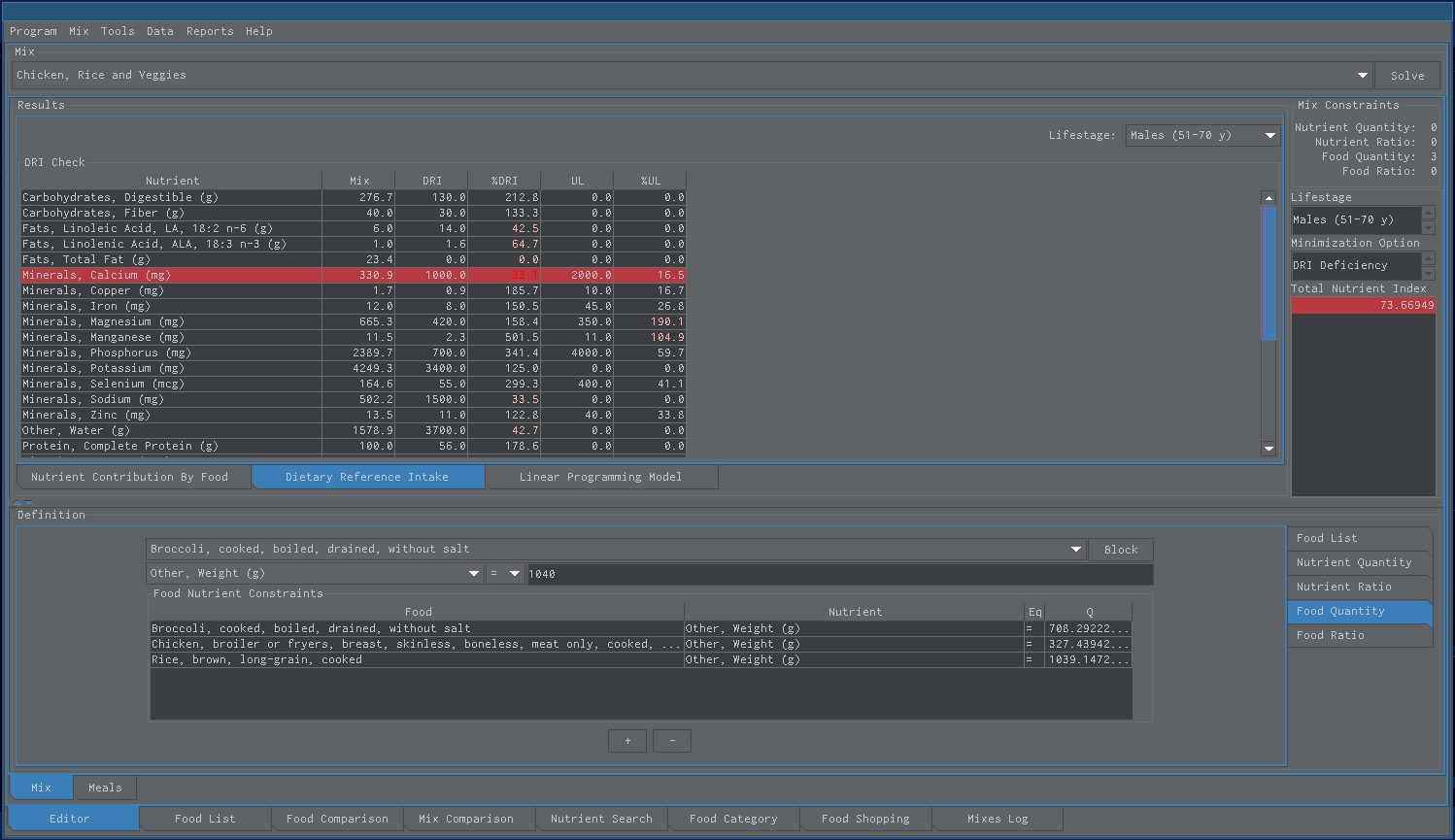This screenshot has height=840, width=1455.
Task: Open the Nutrient Search tab
Action: tap(601, 819)
